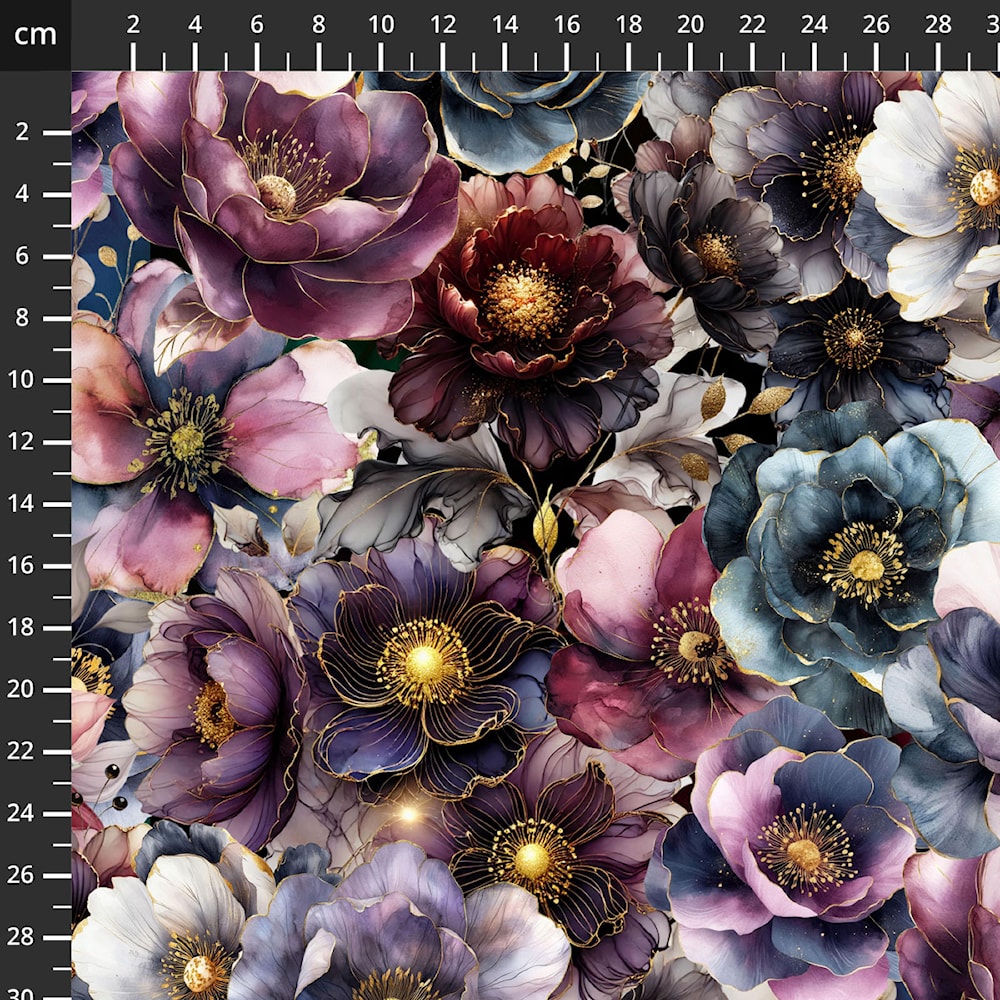Image resolution: width=1000 pixels, height=1000 pixels.
Task: Select the "18" mark on the horizontal ruler
Action: (x=628, y=25)
